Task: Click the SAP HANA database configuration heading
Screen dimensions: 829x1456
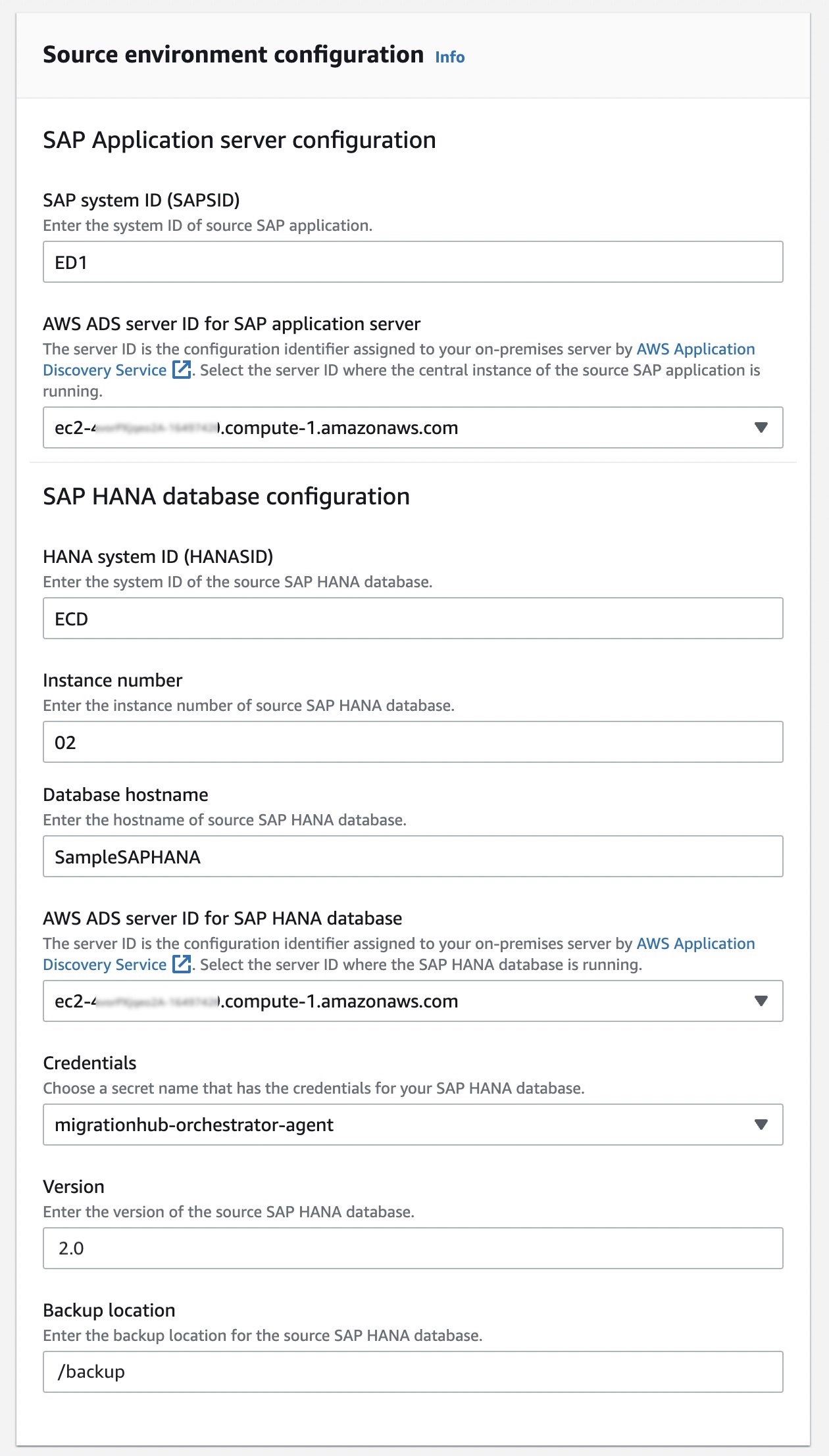Action: 226,497
